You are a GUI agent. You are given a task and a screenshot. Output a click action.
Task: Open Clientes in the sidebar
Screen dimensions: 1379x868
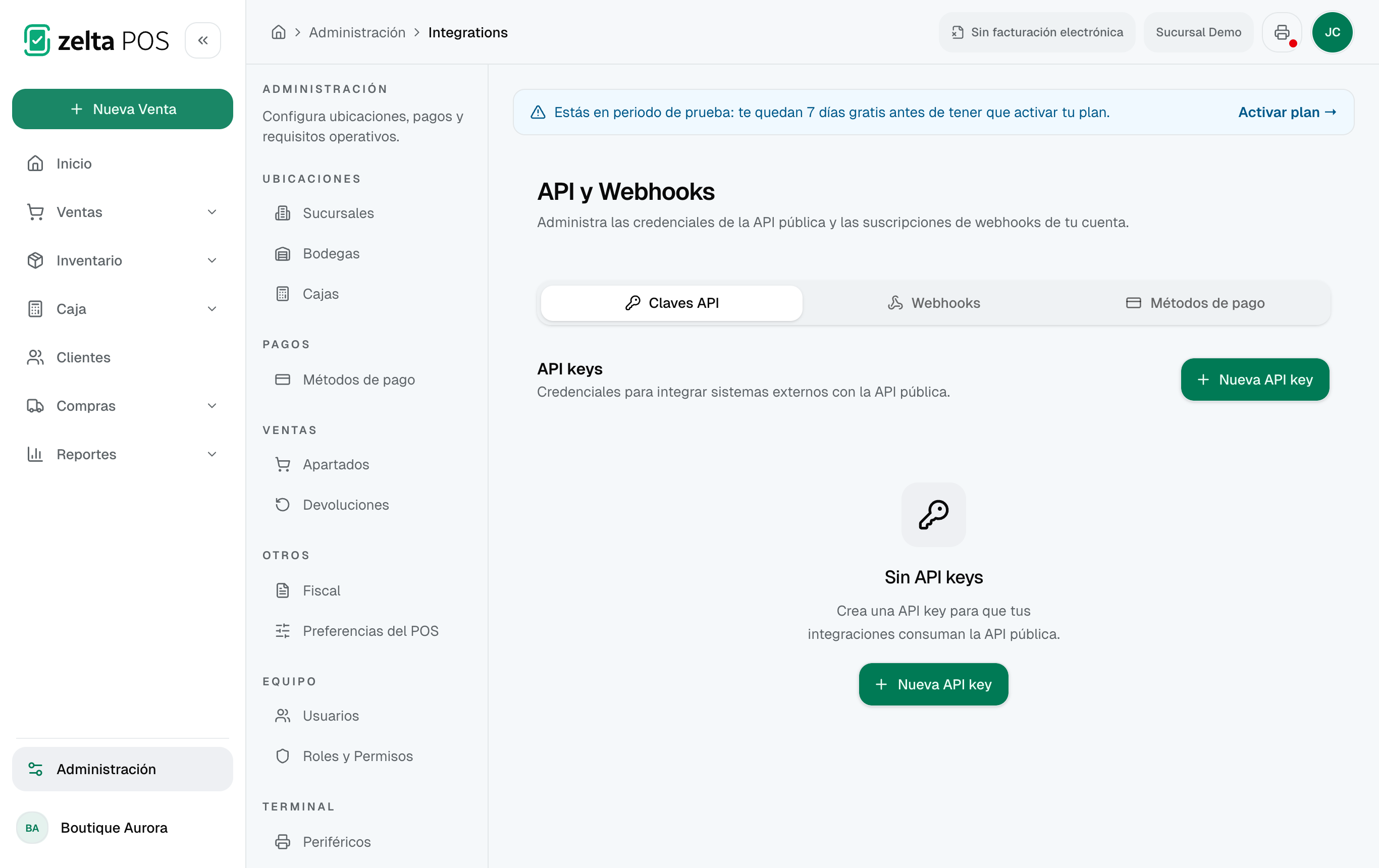click(122, 357)
